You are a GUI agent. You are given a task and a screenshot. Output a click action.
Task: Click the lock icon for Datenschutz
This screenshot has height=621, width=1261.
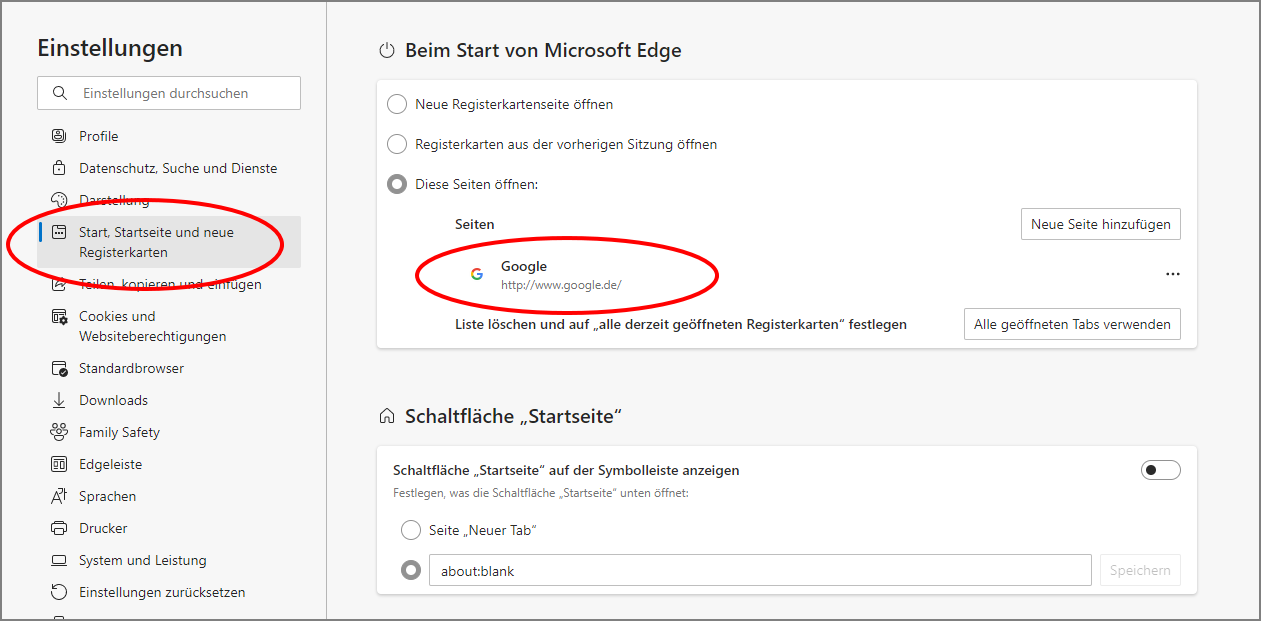pos(59,168)
